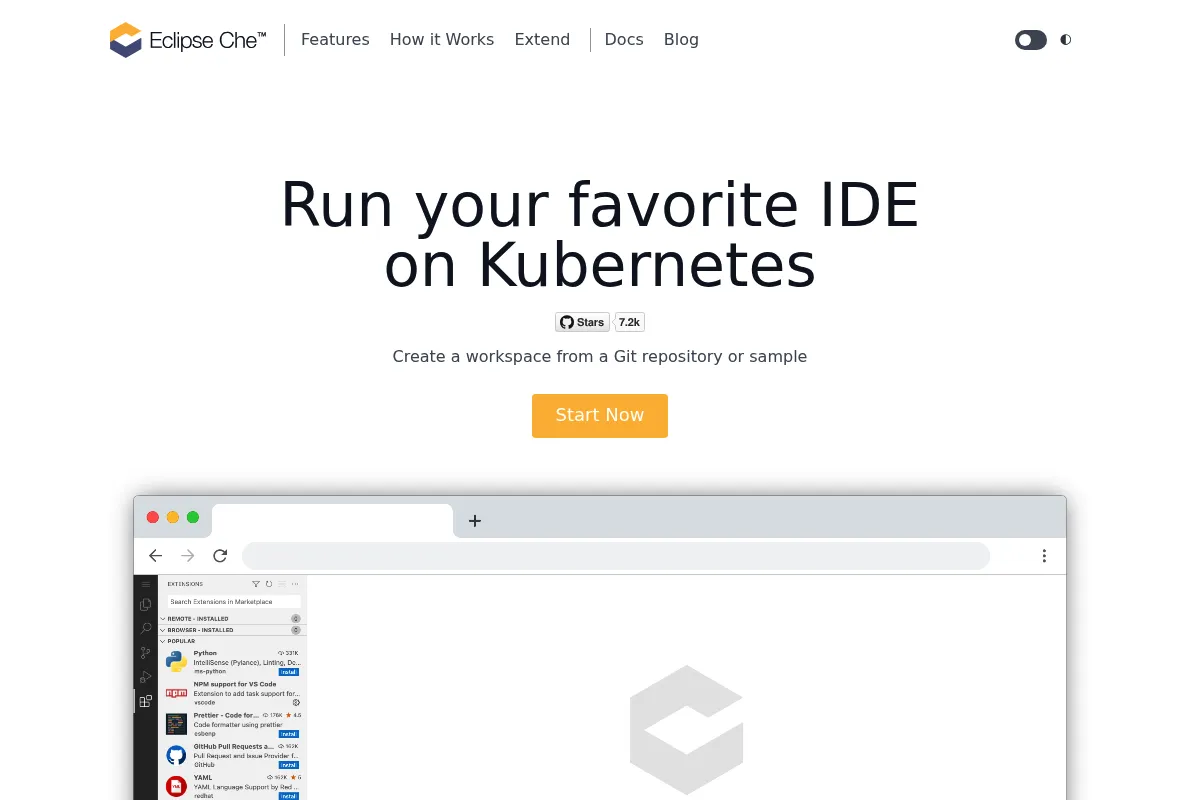Install the Python extension

(x=289, y=672)
